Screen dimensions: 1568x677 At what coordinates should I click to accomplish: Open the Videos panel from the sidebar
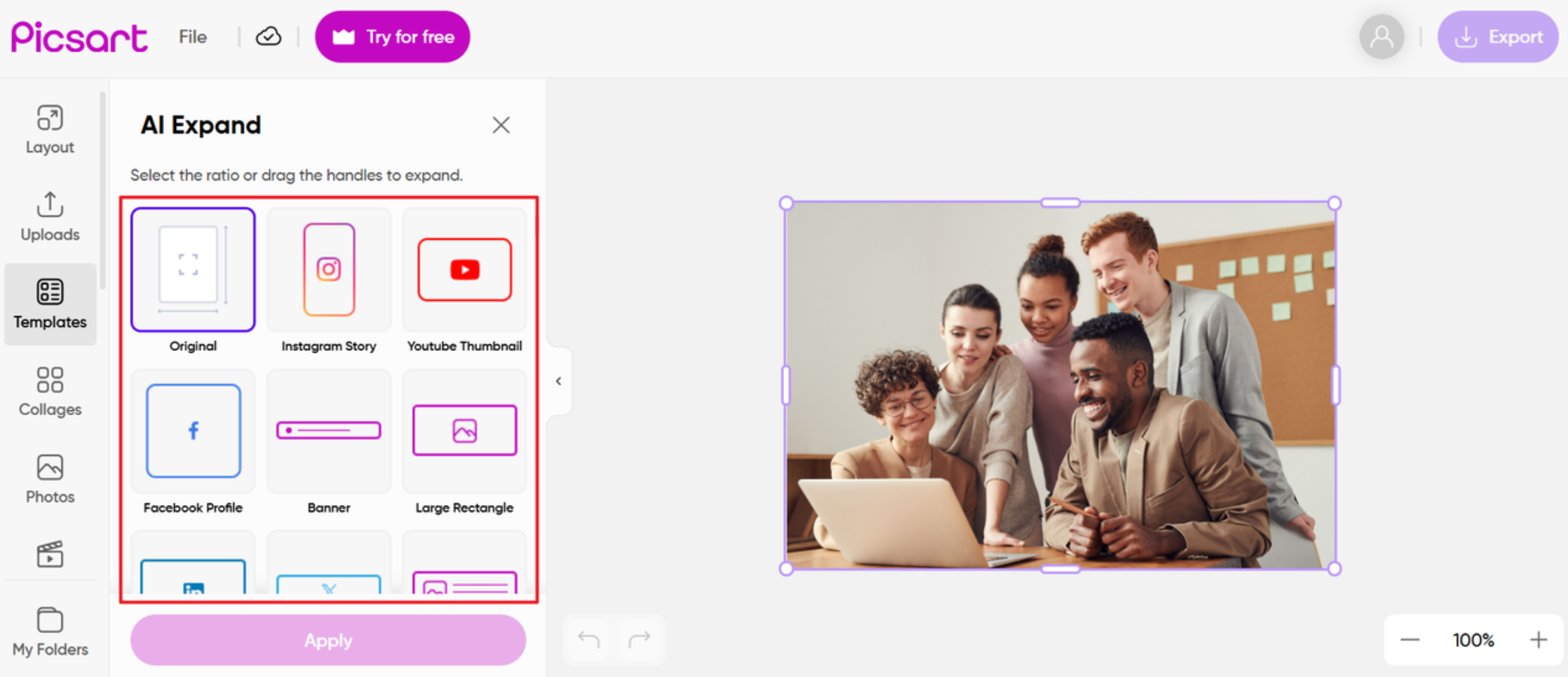click(49, 555)
